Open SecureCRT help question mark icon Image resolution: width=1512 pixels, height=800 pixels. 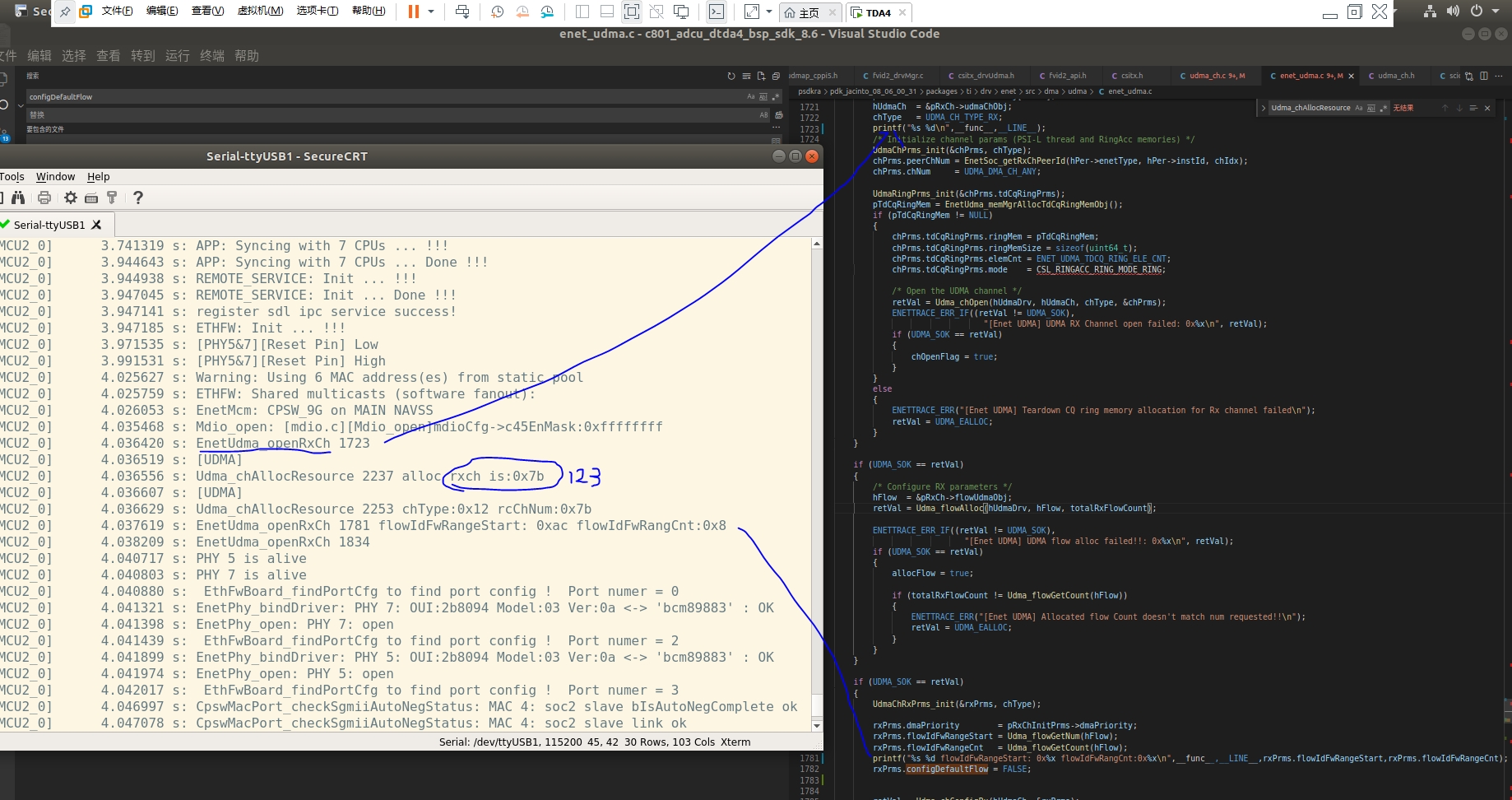pyautogui.click(x=137, y=198)
